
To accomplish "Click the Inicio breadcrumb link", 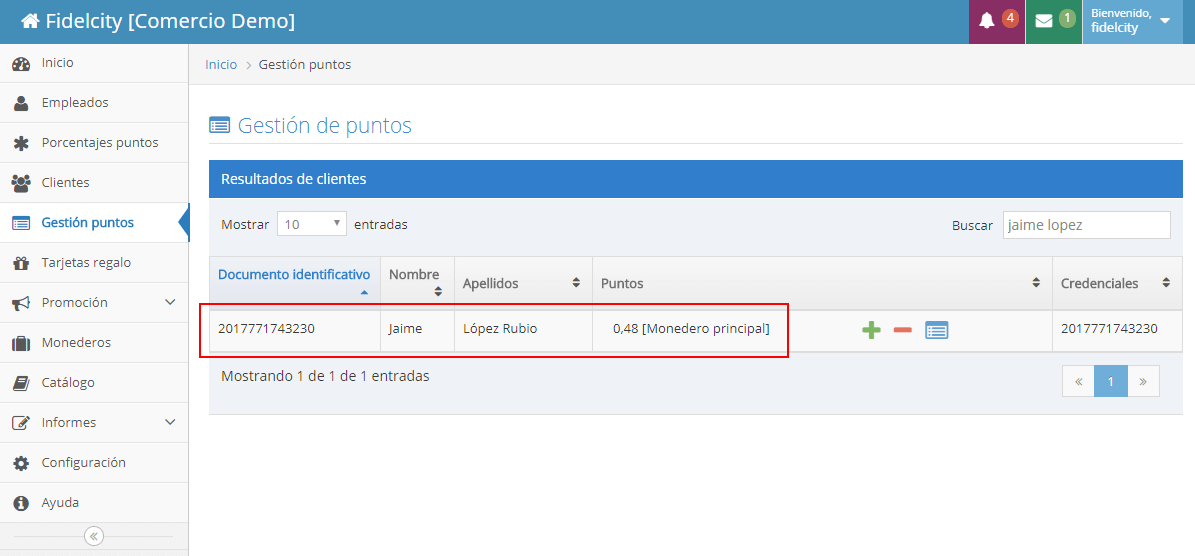I will [x=221, y=64].
